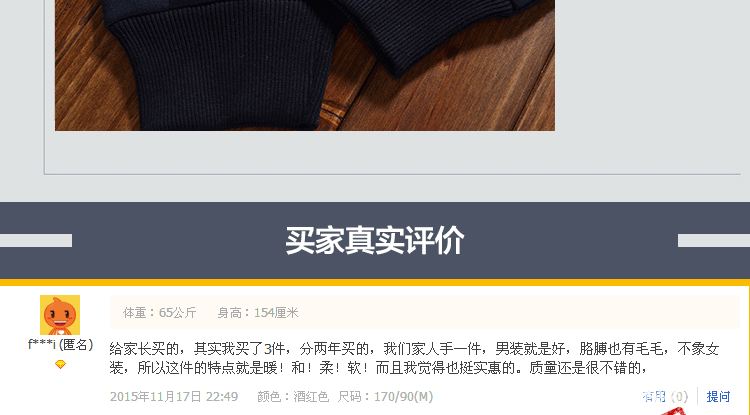Open the dark sweater product photo
Viewport: 750px width, 415px height.
[x=305, y=65]
